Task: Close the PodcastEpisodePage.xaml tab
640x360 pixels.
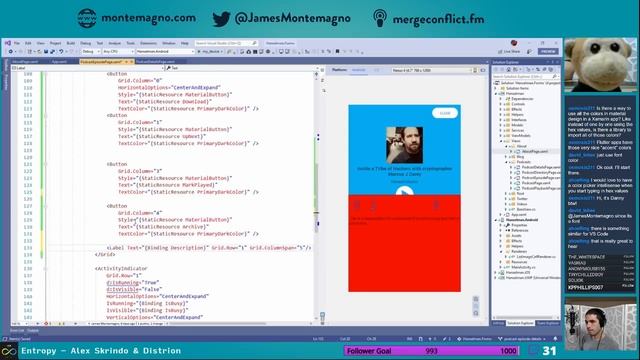Action: pyautogui.click(x=132, y=62)
